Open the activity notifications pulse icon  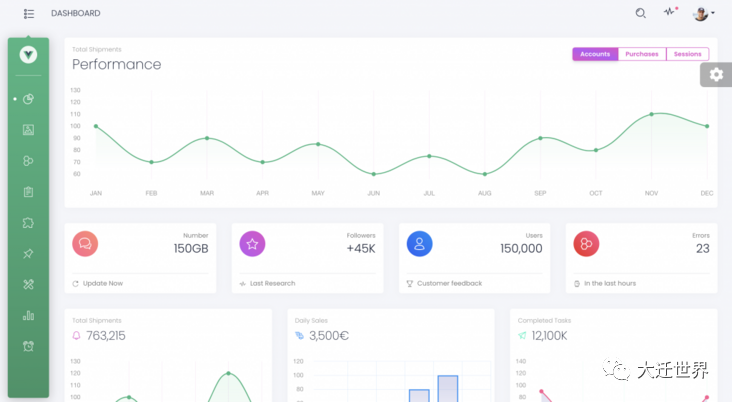coord(669,13)
